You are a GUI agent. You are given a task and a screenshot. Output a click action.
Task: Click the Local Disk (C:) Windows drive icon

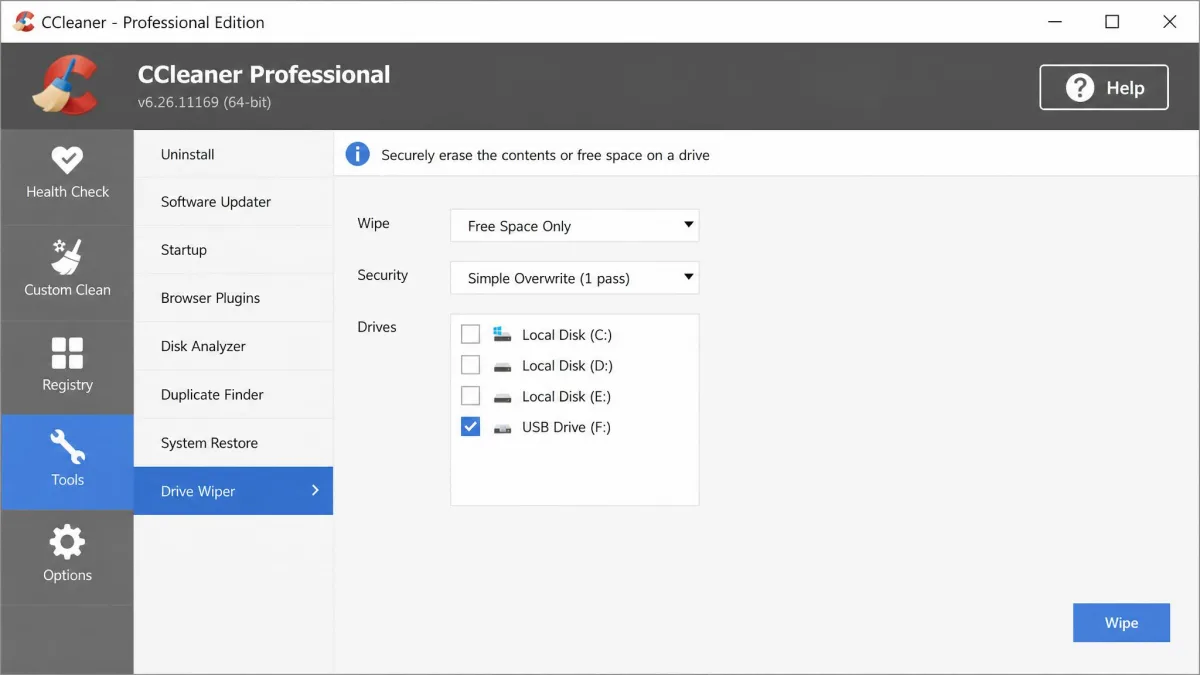pos(502,334)
